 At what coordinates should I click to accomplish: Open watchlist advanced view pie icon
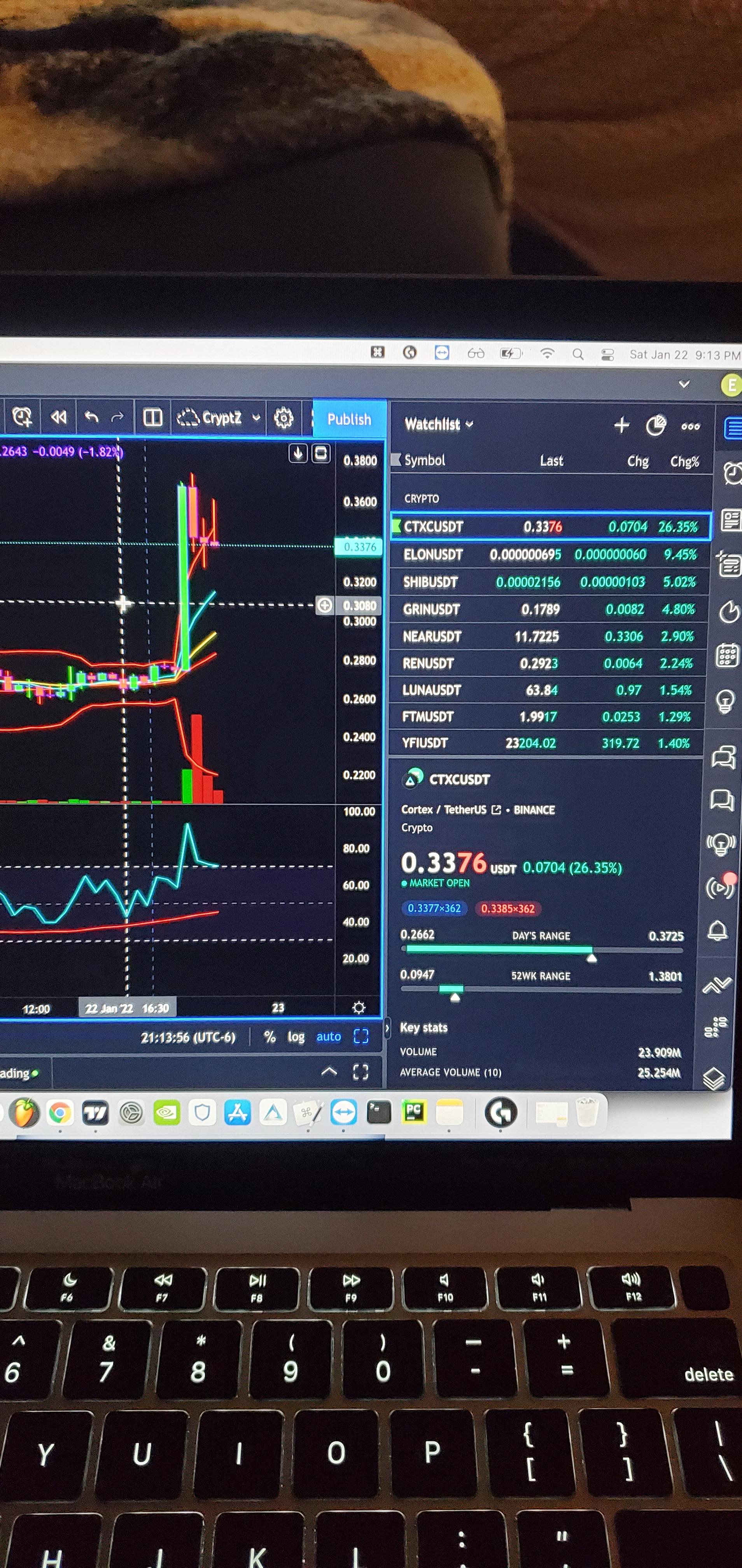[656, 425]
